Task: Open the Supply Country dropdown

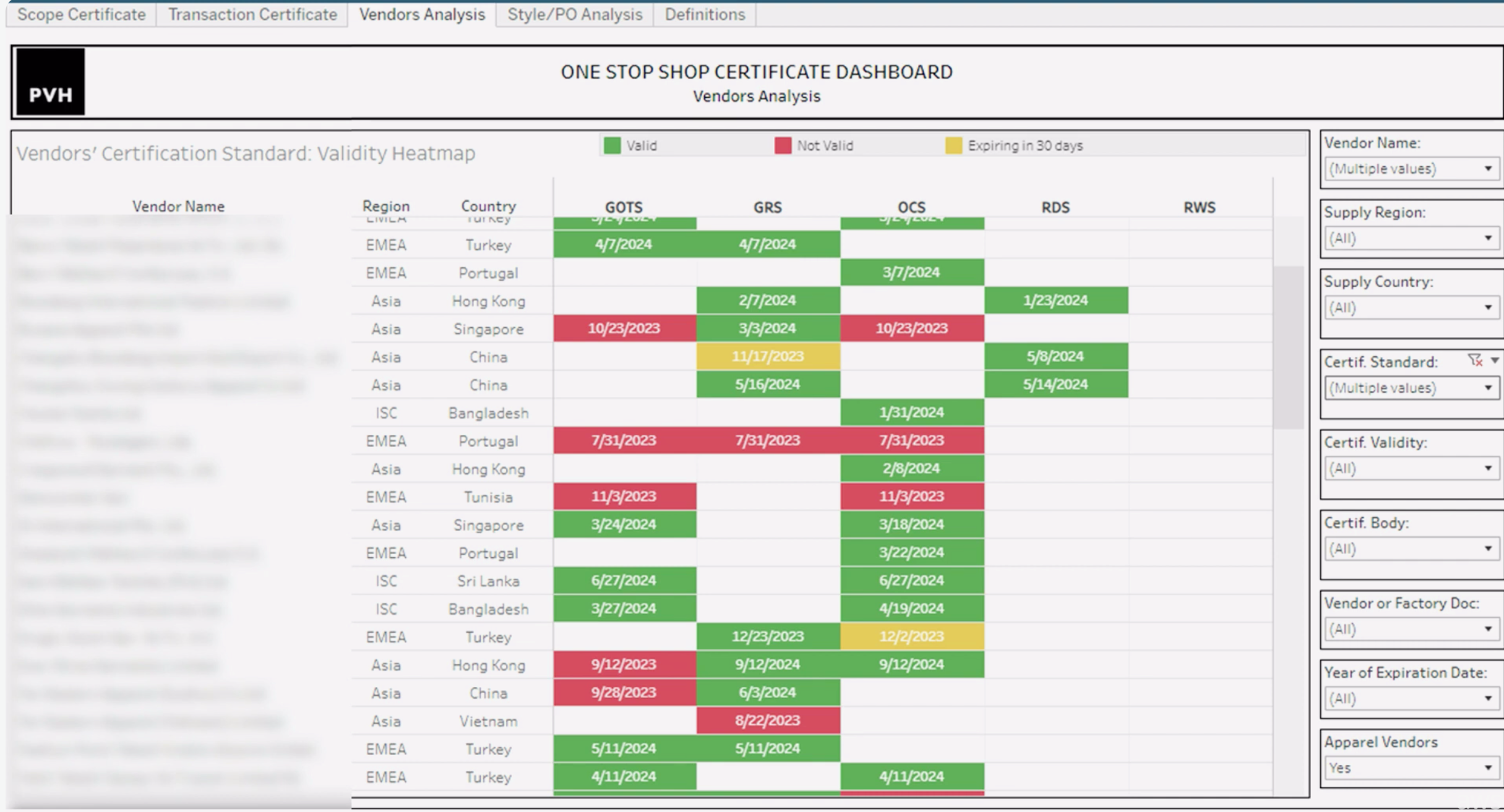Action: click(x=1410, y=307)
